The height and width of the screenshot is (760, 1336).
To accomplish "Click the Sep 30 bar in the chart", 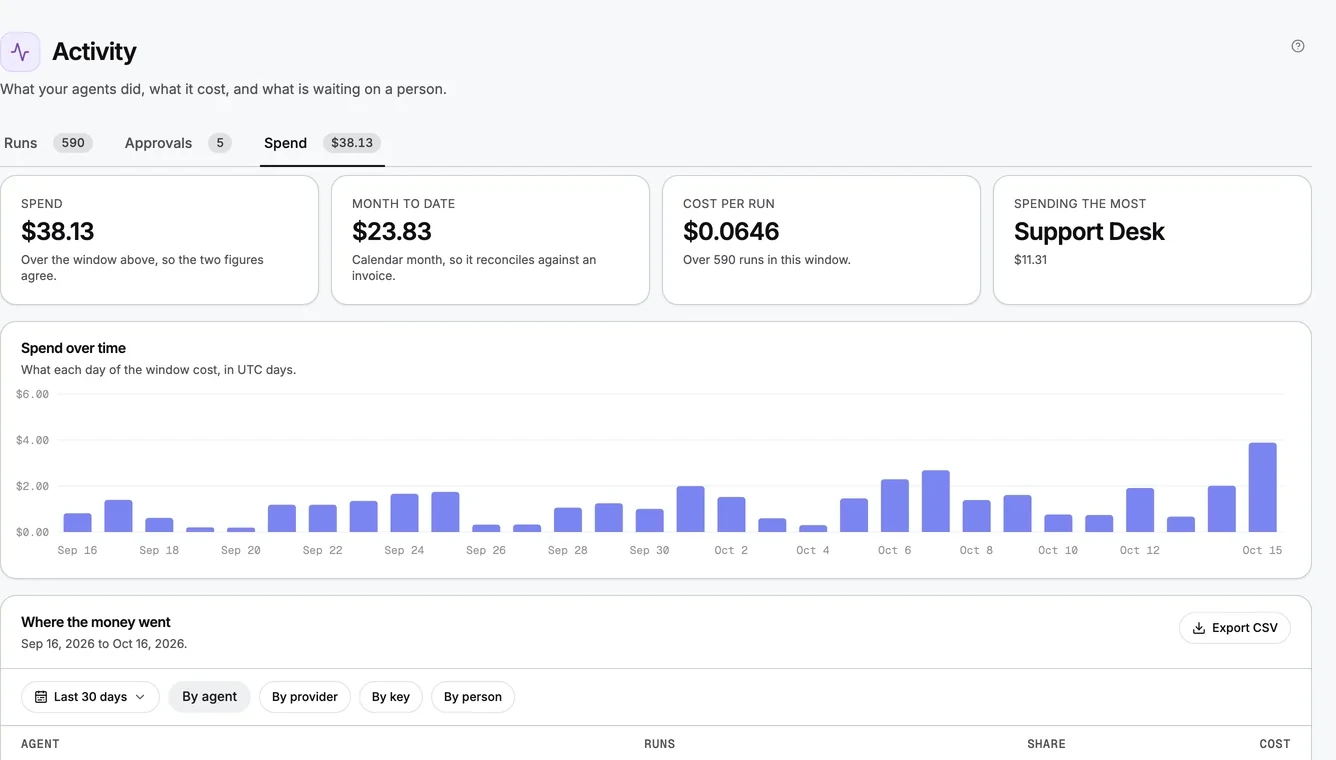I will point(650,521).
